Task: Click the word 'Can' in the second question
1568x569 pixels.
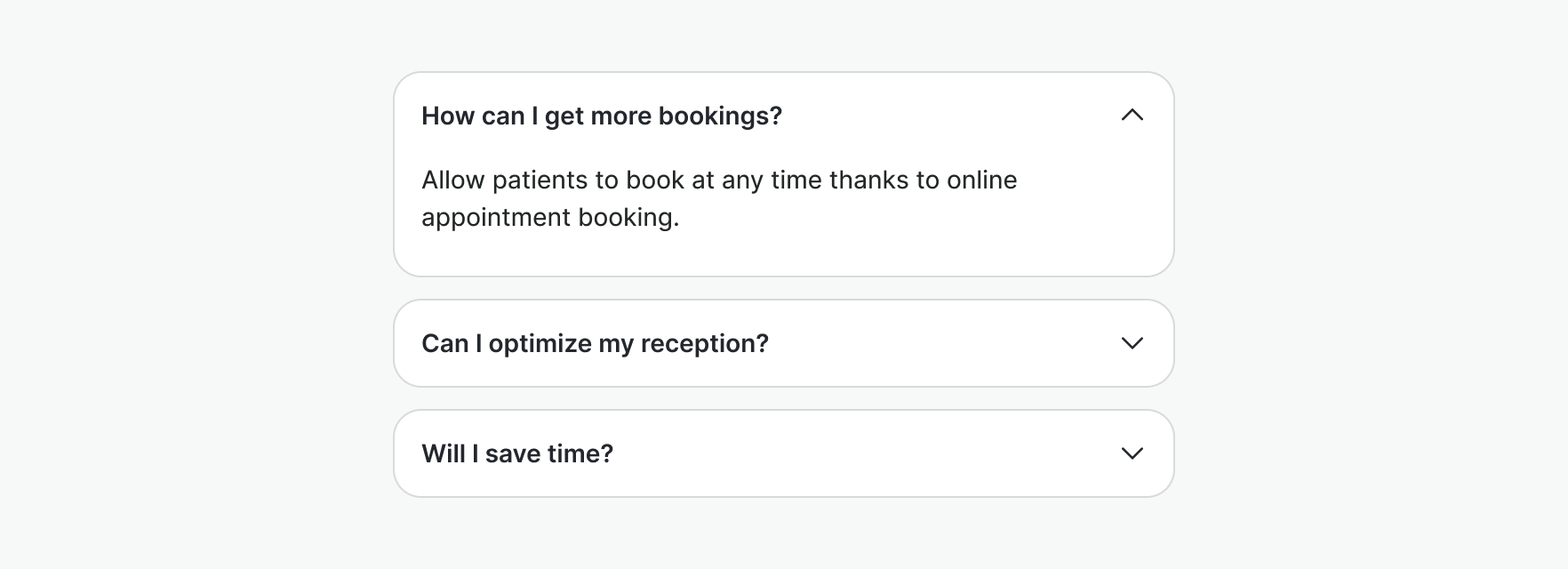Action: (444, 343)
